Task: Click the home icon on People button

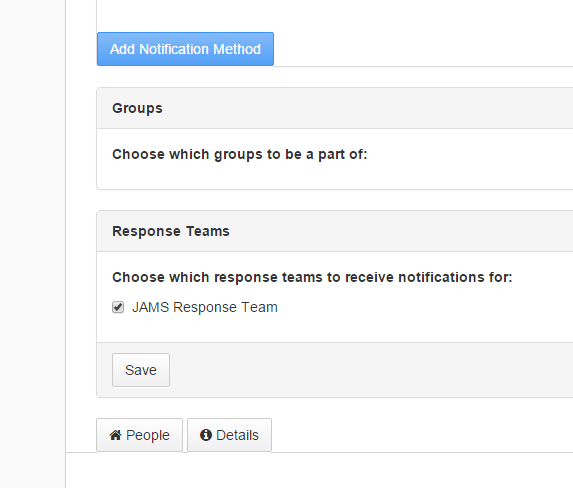Action: click(115, 435)
